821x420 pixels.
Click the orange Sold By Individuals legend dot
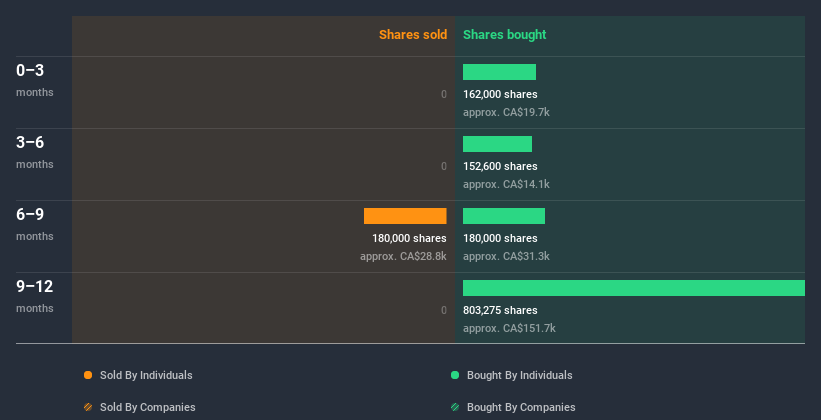tap(88, 375)
